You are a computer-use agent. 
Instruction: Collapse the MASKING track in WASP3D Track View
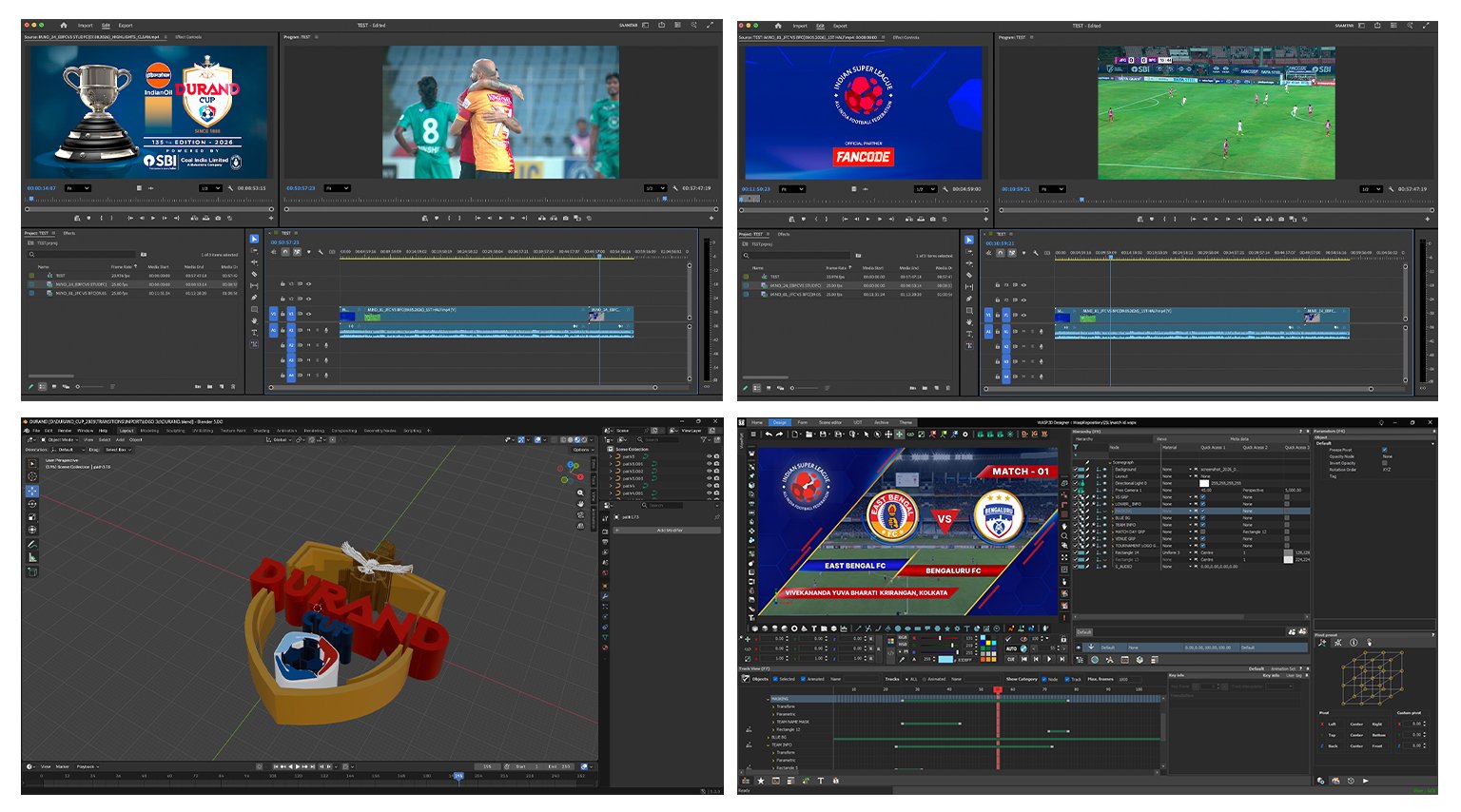768,699
